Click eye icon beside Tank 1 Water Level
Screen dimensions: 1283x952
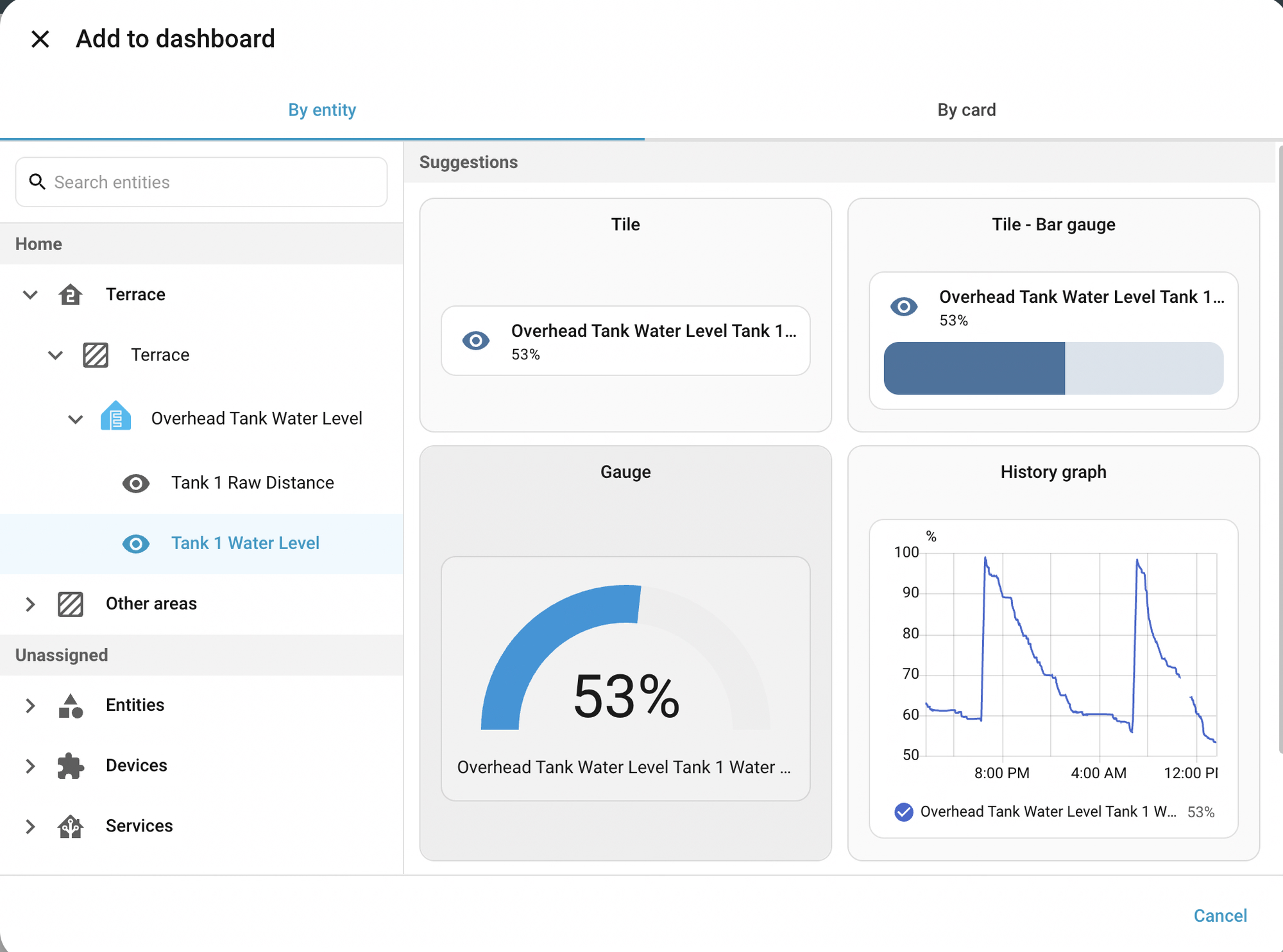pos(136,544)
